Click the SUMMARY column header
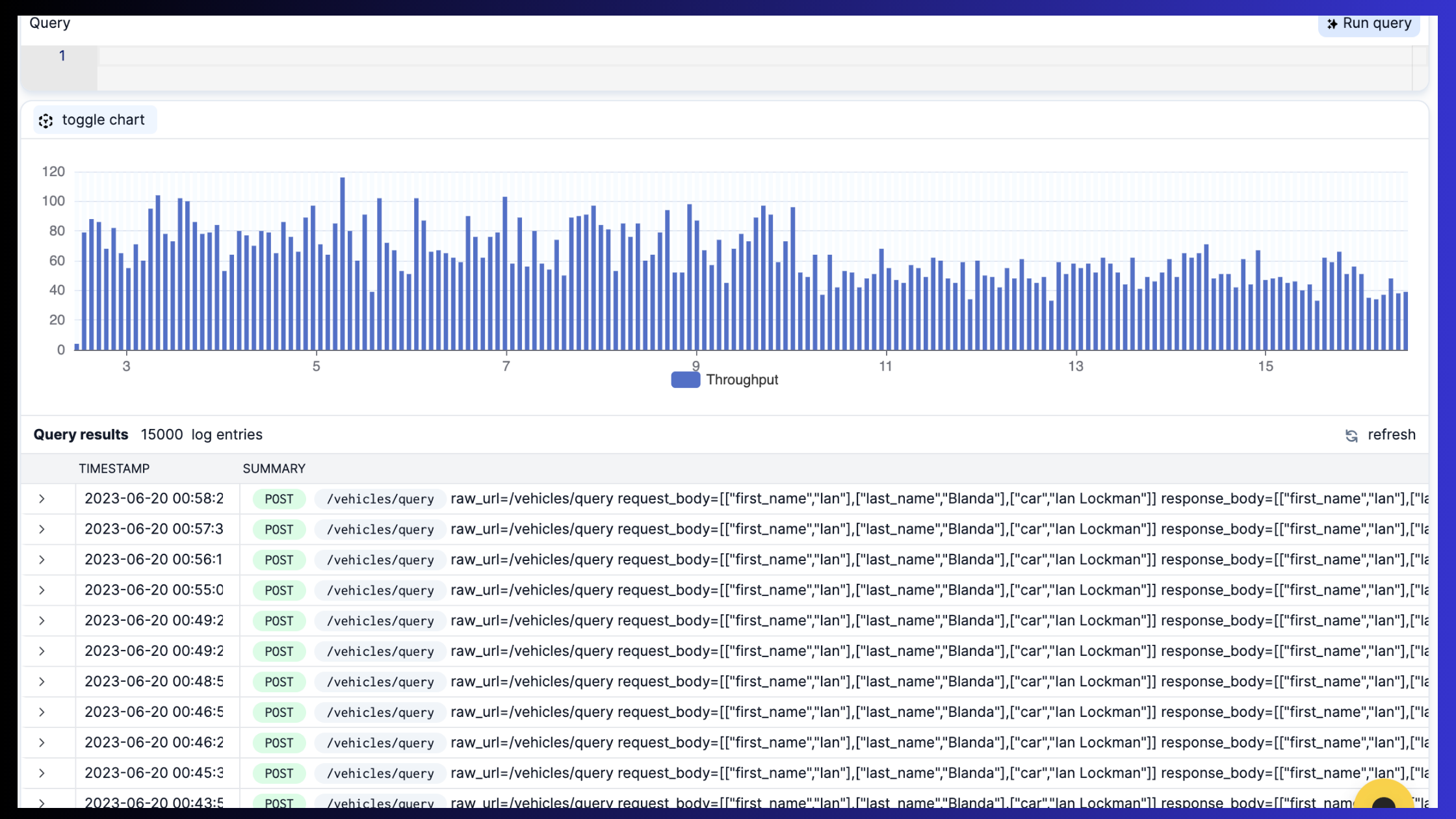Viewport: 1456px width, 819px height. (273, 468)
